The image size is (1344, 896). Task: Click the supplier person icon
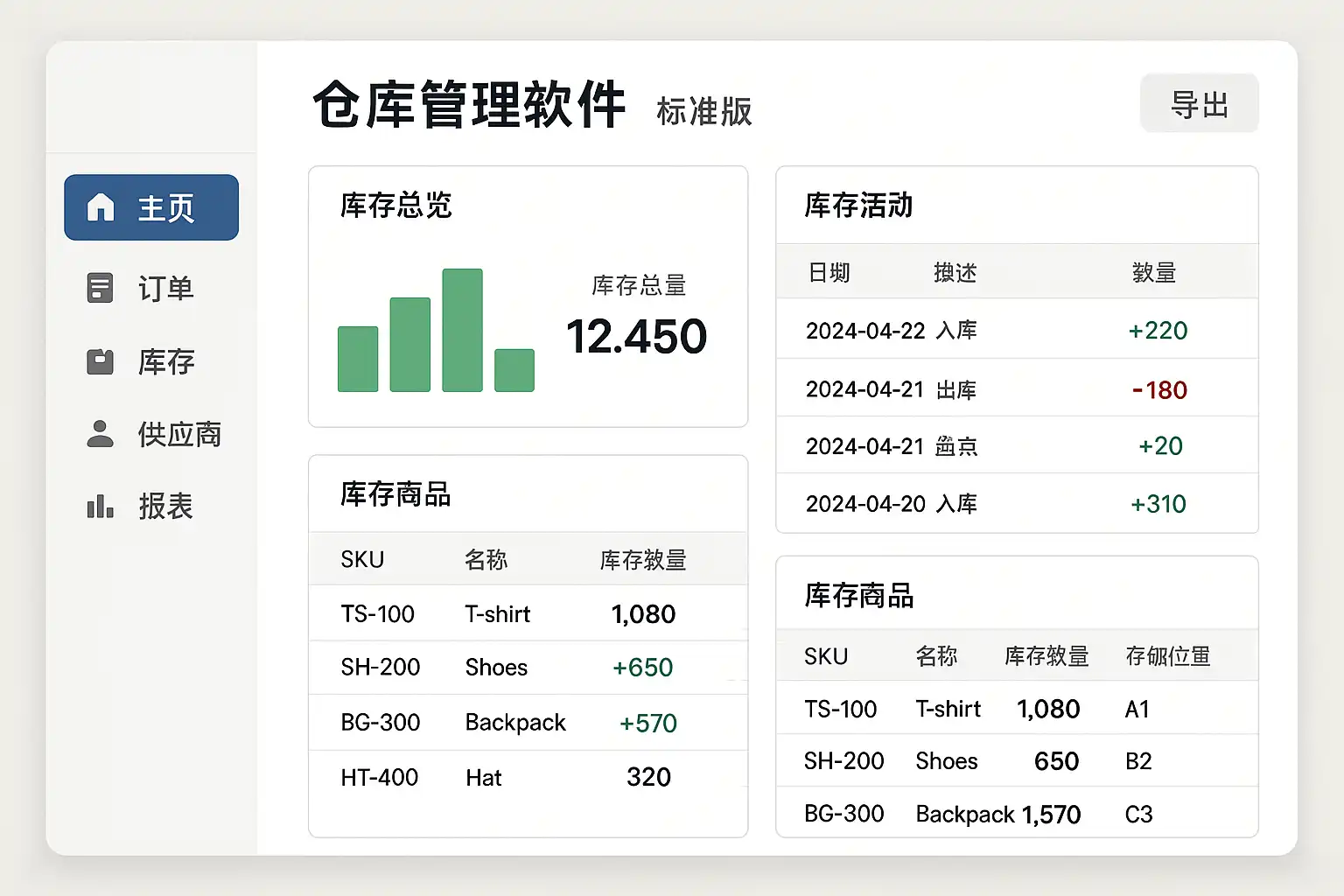(x=100, y=434)
